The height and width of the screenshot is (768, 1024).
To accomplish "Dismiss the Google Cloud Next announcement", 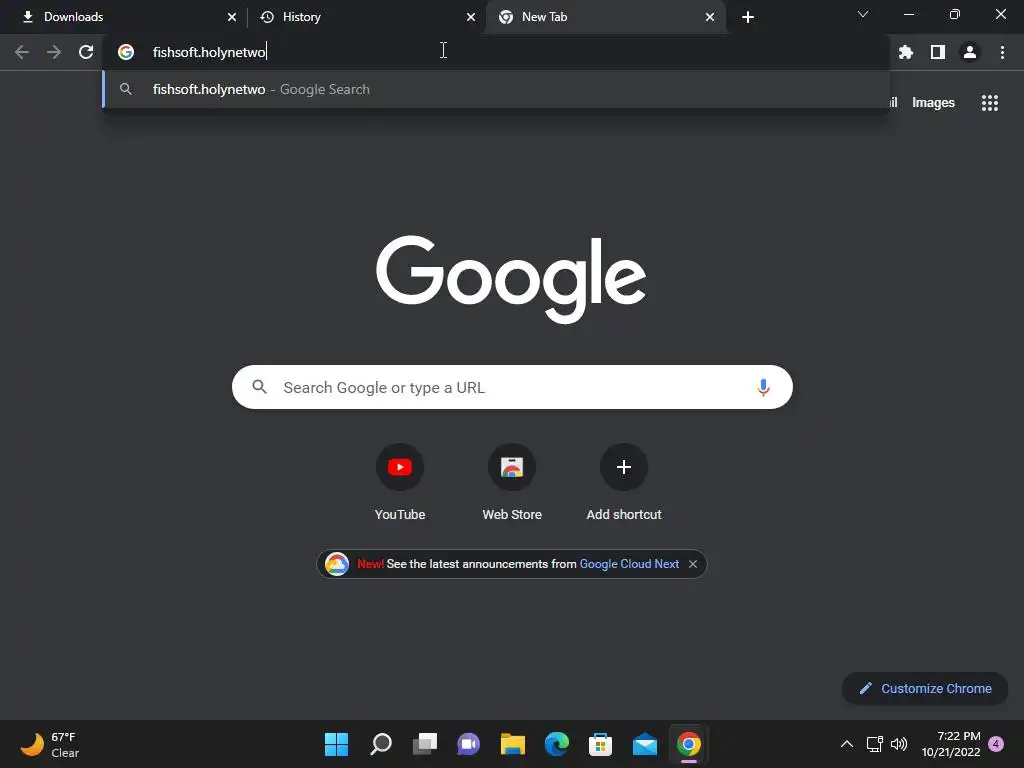I will pos(693,564).
